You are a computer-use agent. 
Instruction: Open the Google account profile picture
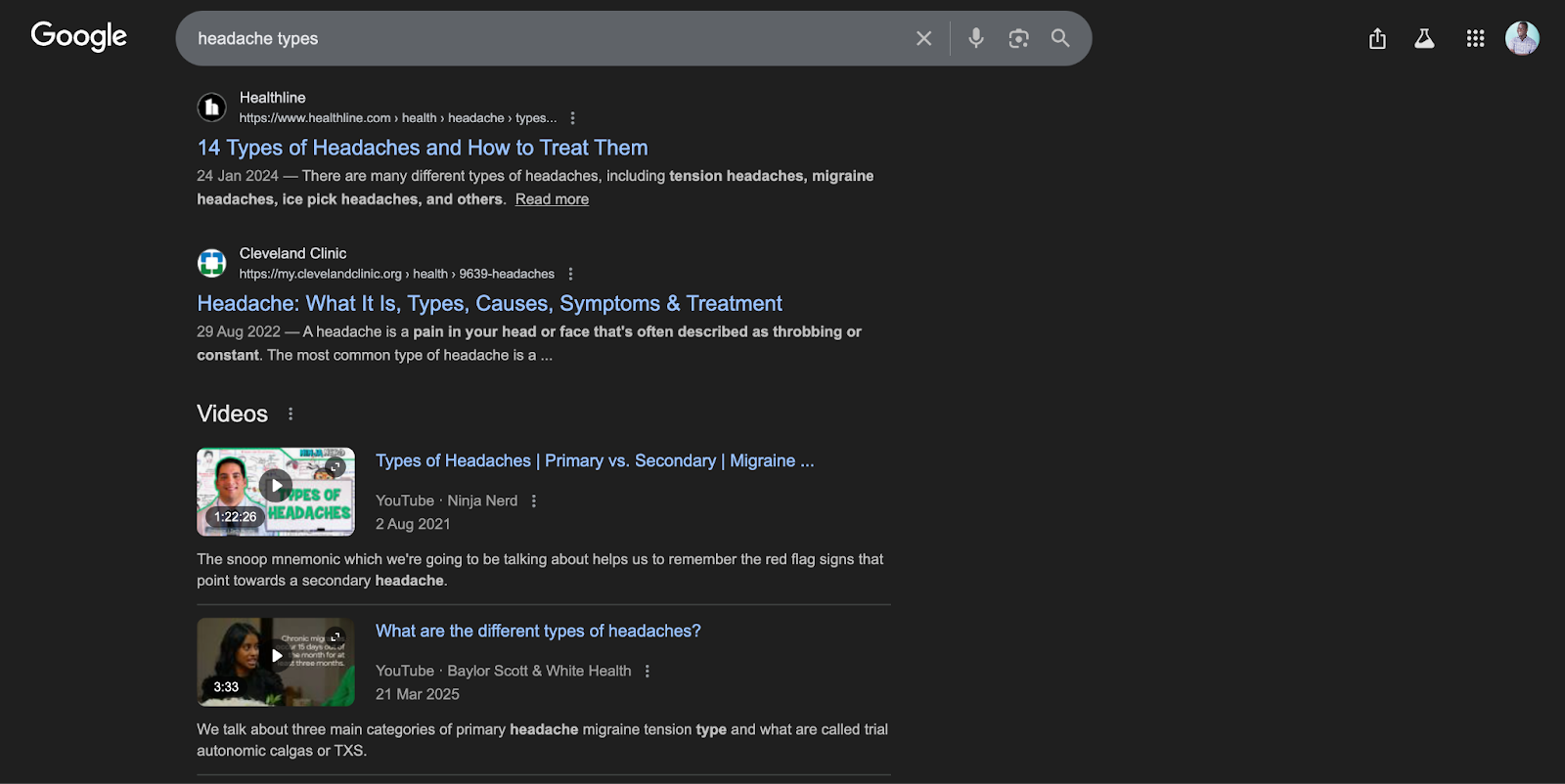tap(1522, 38)
